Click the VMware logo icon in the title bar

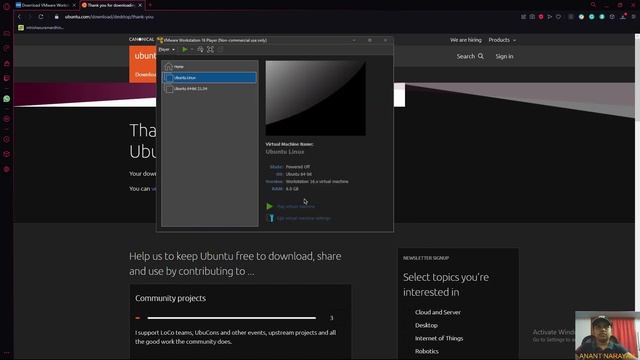[x=160, y=40]
